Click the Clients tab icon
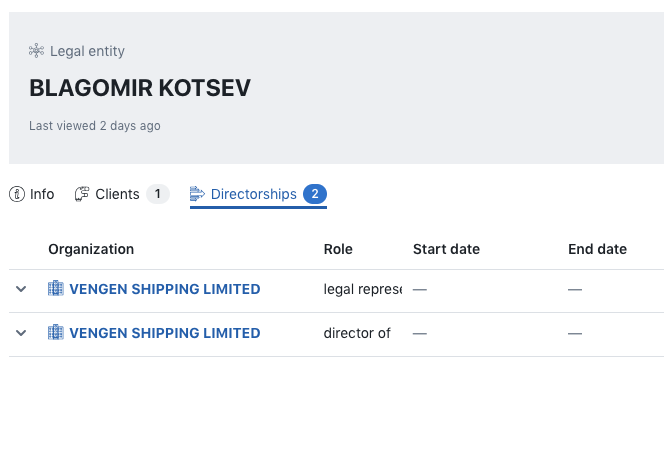 [83, 194]
